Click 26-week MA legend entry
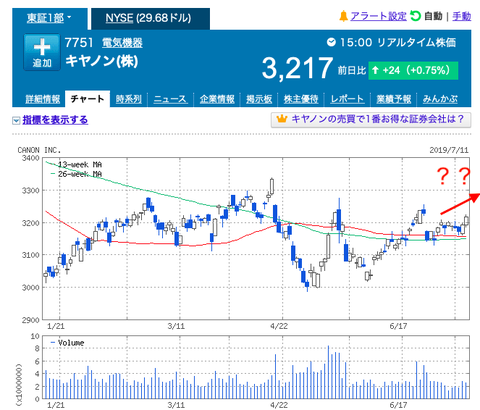Screen dimensions: 480x410 point(75,174)
